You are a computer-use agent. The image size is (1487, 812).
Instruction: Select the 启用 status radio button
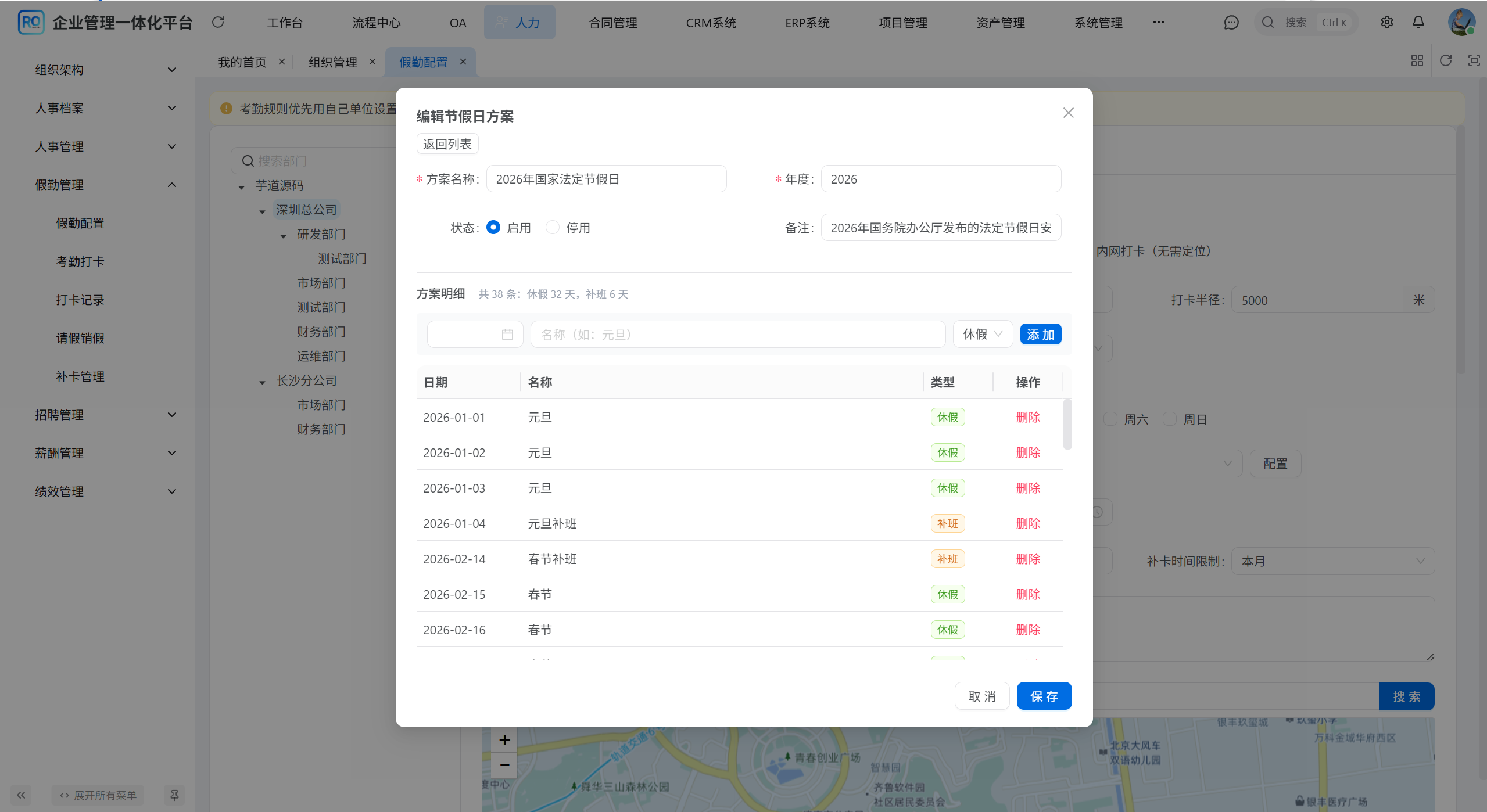(x=493, y=227)
